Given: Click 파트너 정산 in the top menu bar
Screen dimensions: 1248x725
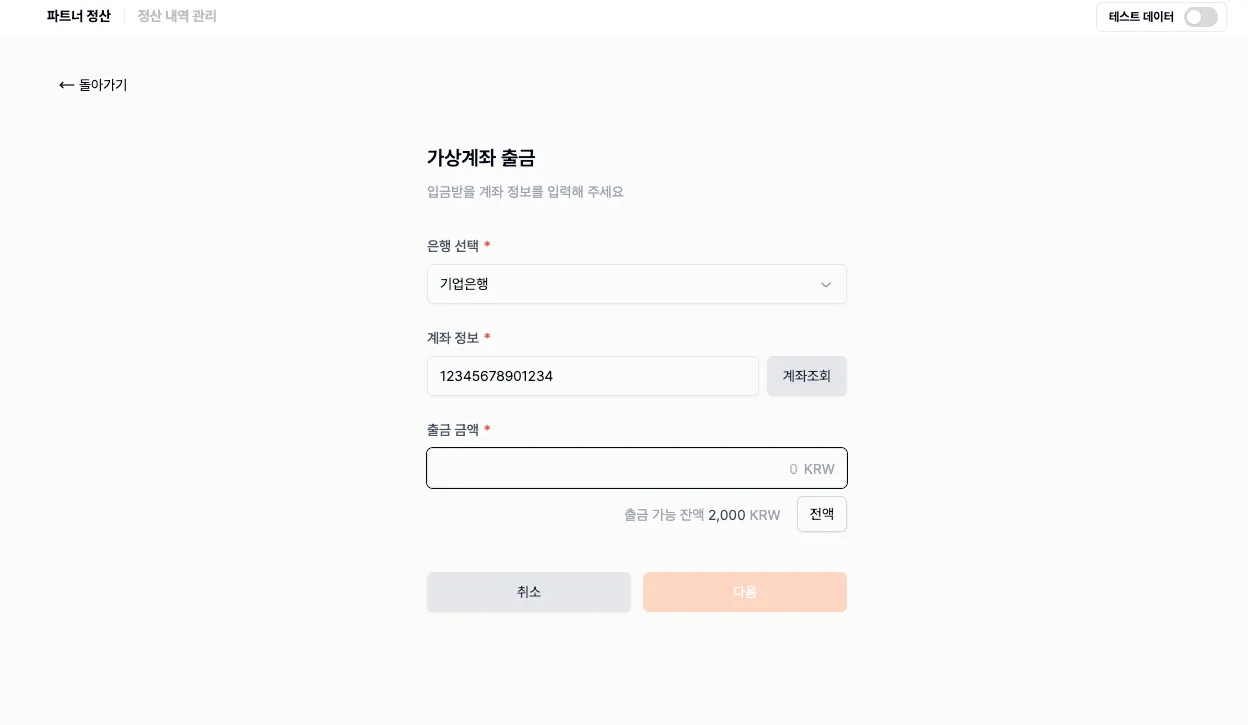Looking at the screenshot, I should coord(78,16).
